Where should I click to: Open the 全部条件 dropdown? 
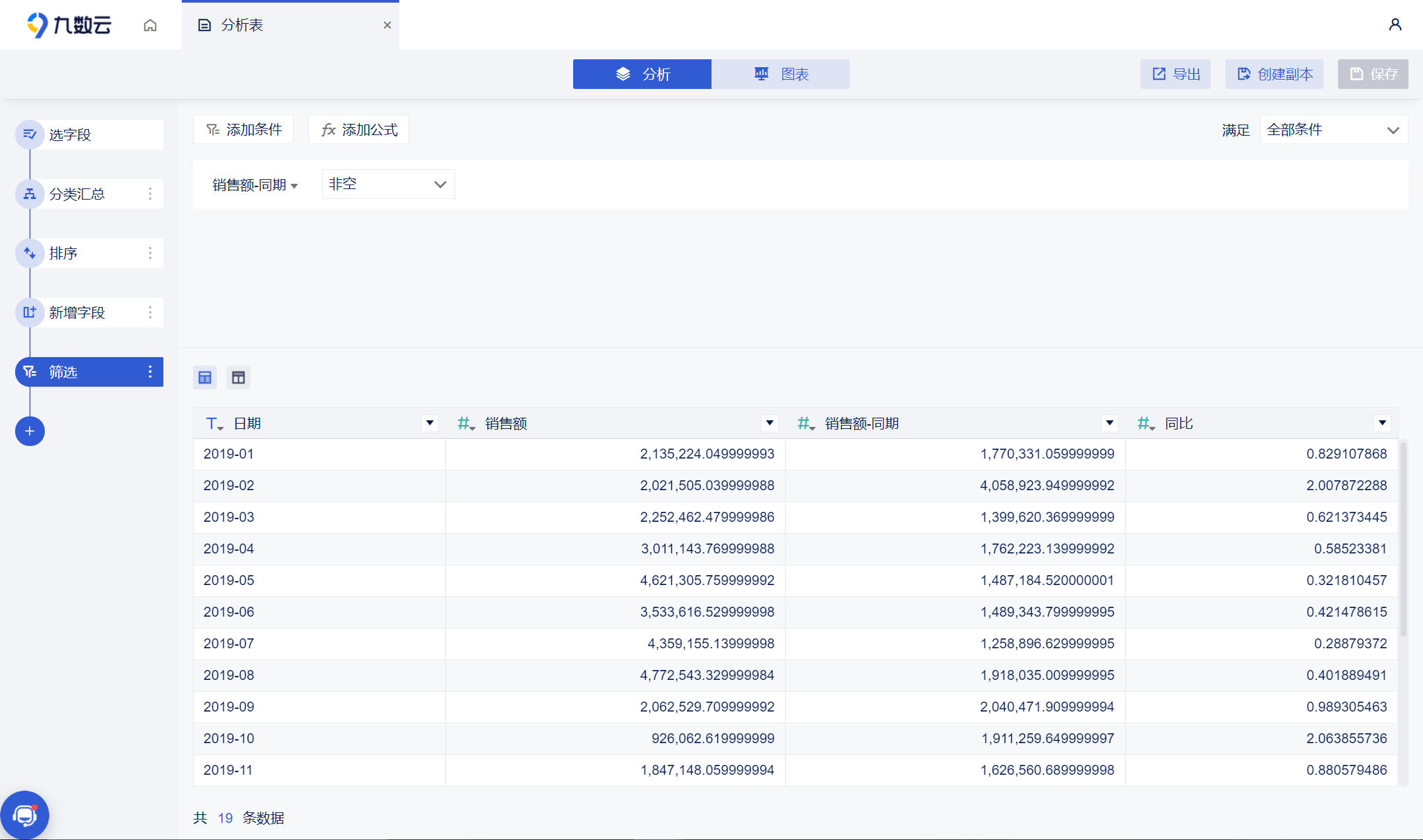(x=1334, y=130)
